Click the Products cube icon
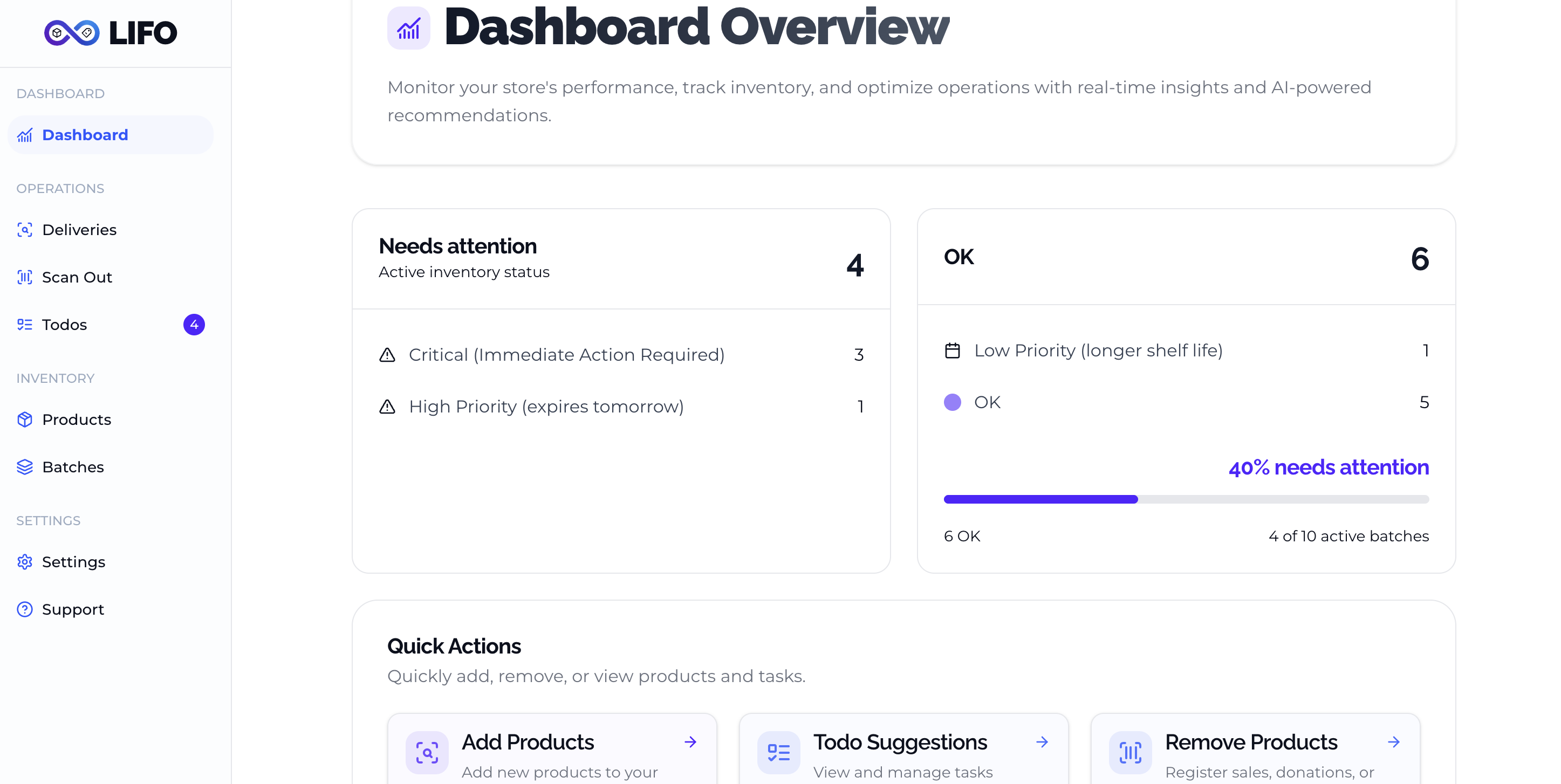 tap(25, 419)
